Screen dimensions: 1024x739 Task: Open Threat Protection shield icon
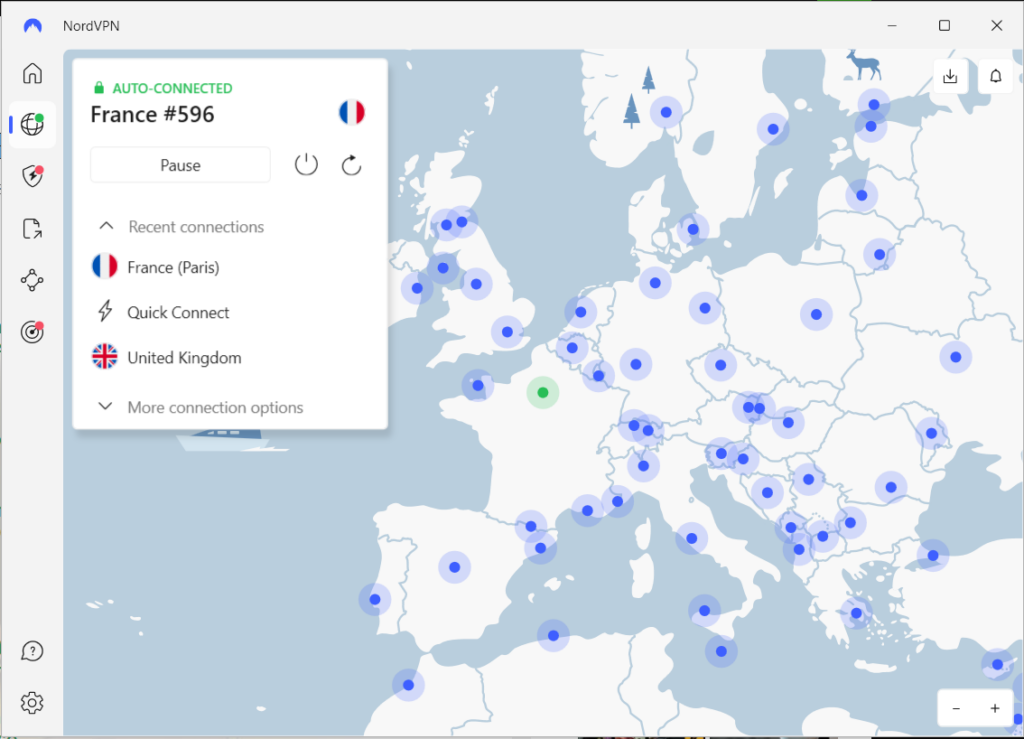pos(32,176)
